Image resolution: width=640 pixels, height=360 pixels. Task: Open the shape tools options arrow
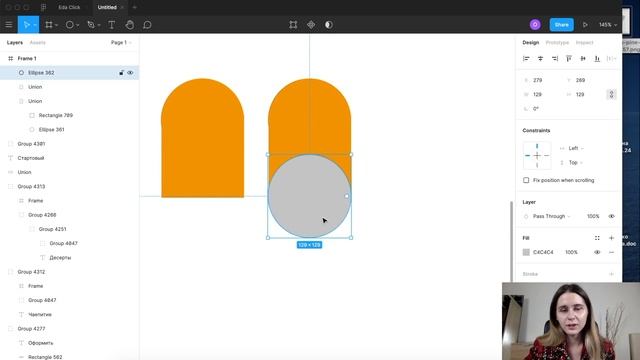click(x=78, y=25)
